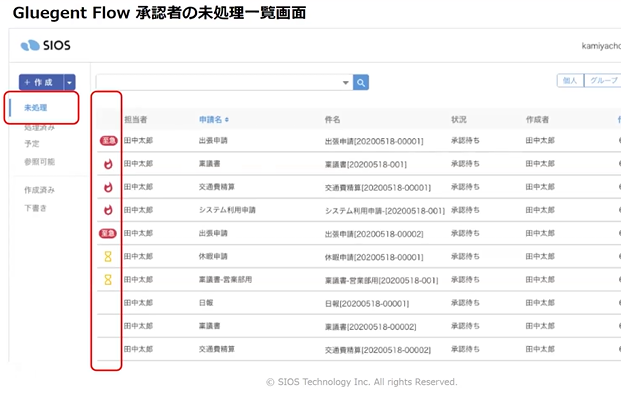Screen dimensions: 621x403
Task: Click 稟議書-営業部用 in the 申請名 column
Action: [x=225, y=279]
